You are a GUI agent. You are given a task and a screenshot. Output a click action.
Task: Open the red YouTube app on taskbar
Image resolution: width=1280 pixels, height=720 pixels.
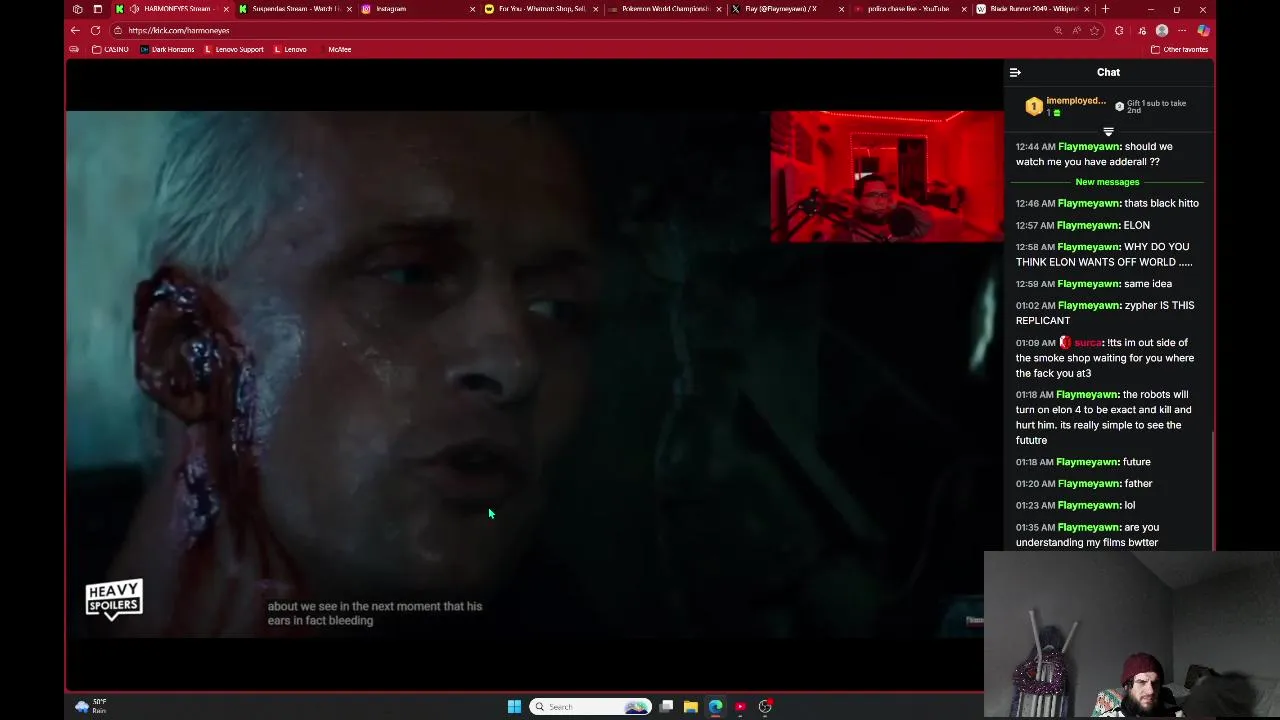(740, 706)
